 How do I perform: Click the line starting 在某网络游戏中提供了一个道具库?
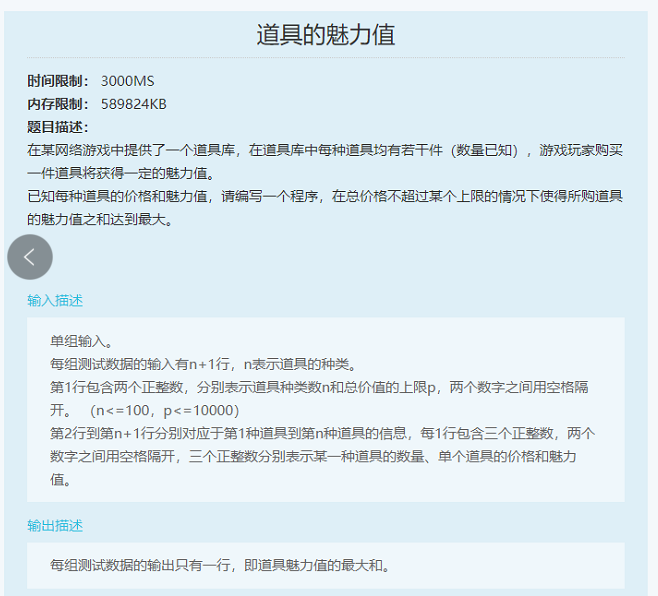click(x=325, y=150)
